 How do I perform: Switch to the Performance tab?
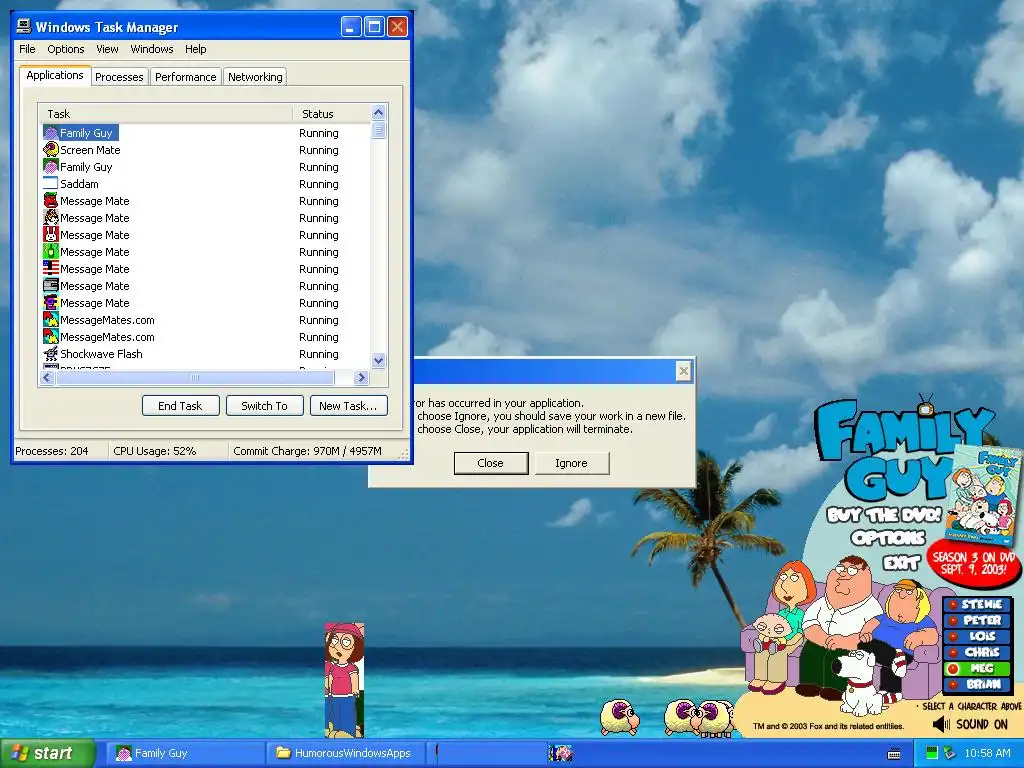point(185,77)
